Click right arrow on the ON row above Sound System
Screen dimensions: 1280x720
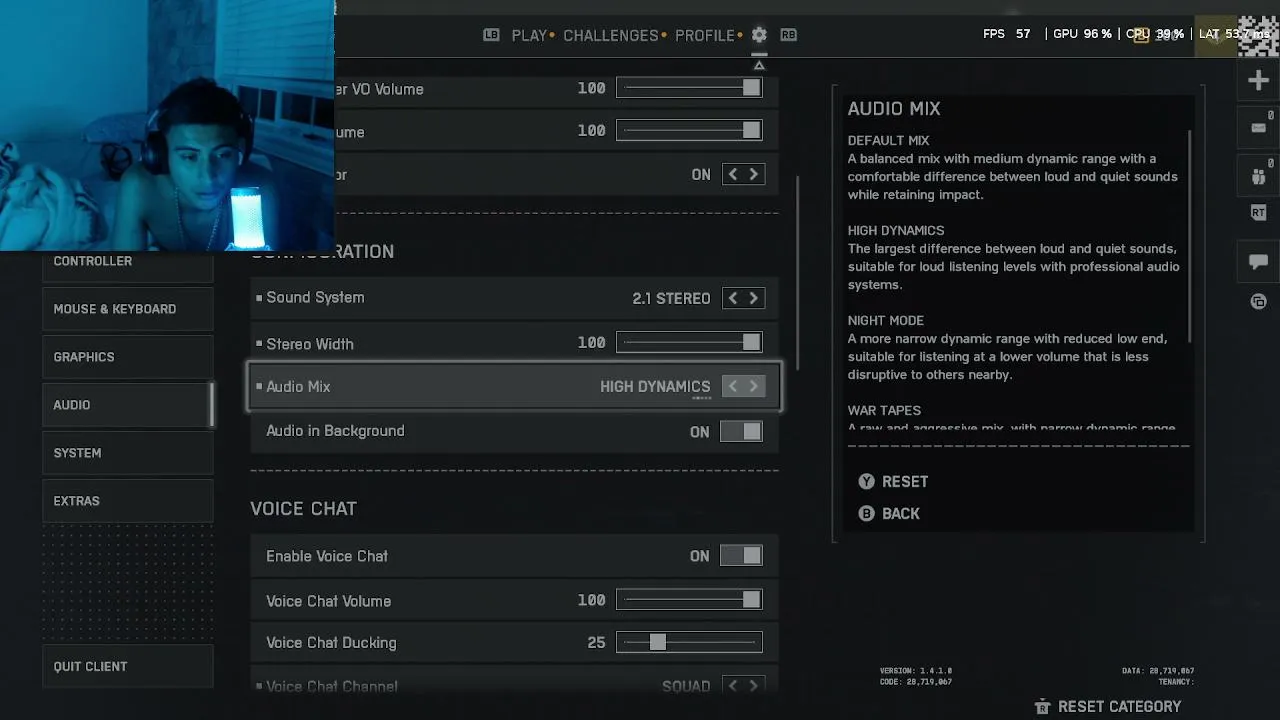754,174
